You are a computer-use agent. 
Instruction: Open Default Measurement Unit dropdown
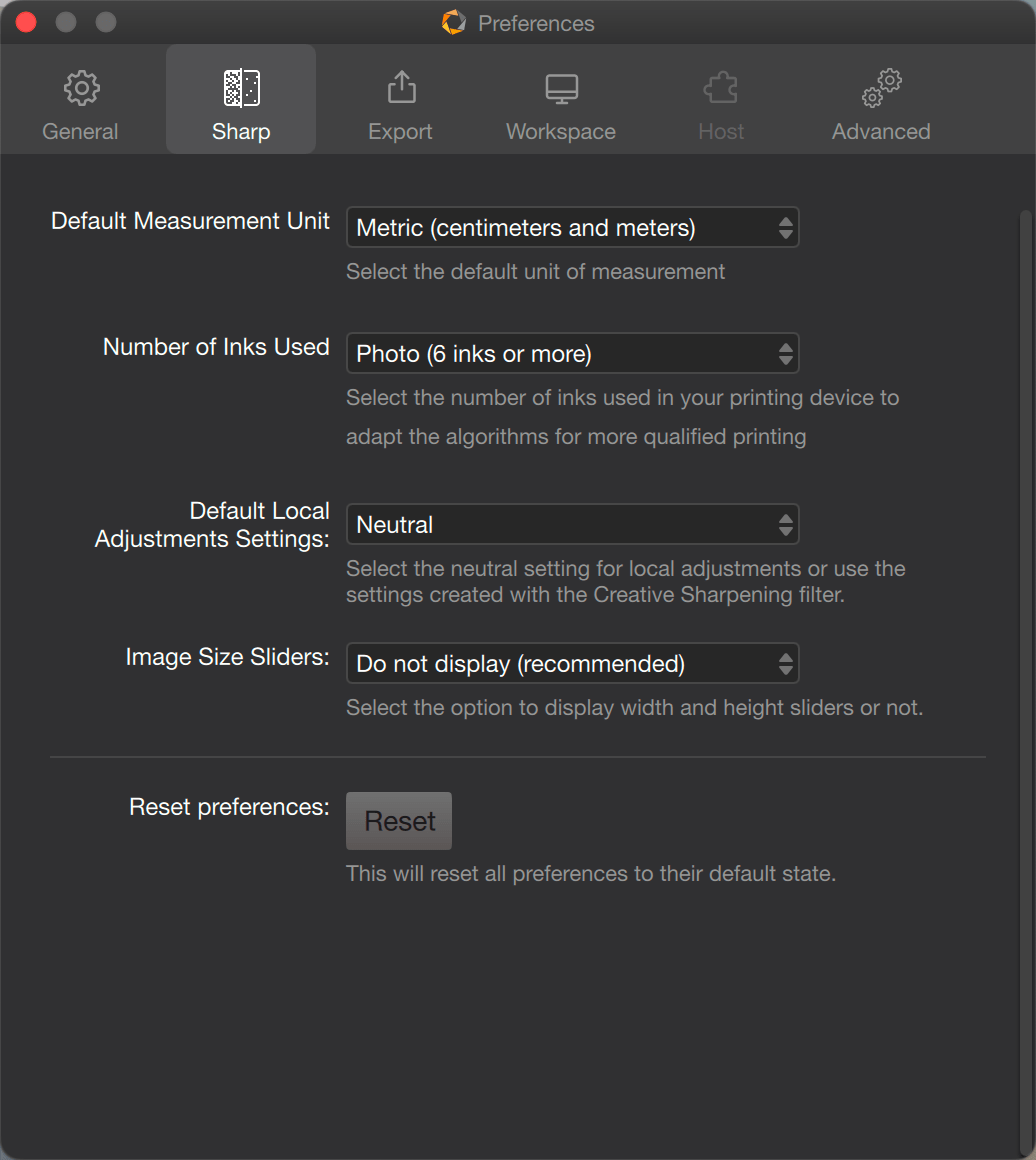pos(573,227)
